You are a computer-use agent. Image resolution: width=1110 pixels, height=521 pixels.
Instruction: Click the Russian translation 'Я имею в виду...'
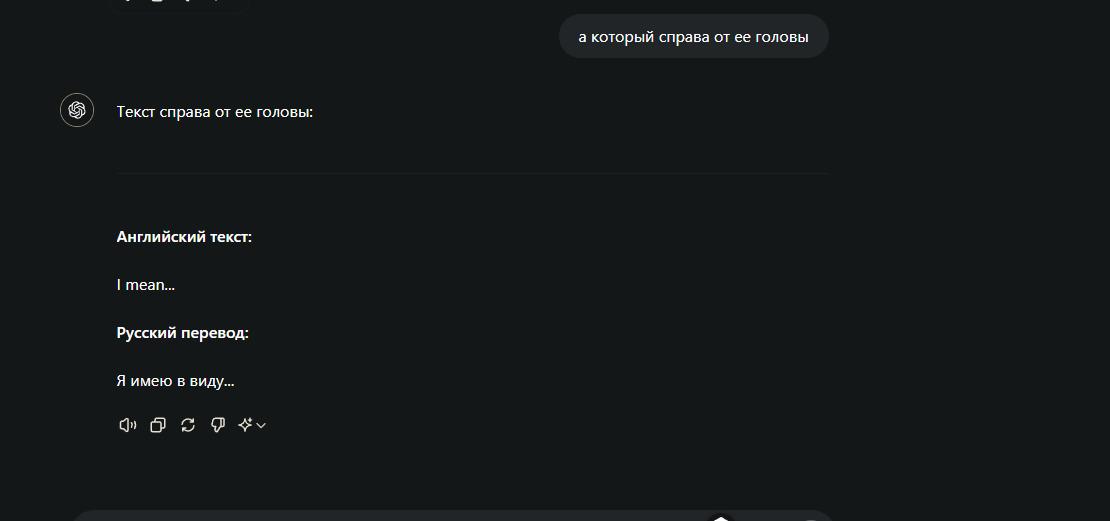pos(175,381)
